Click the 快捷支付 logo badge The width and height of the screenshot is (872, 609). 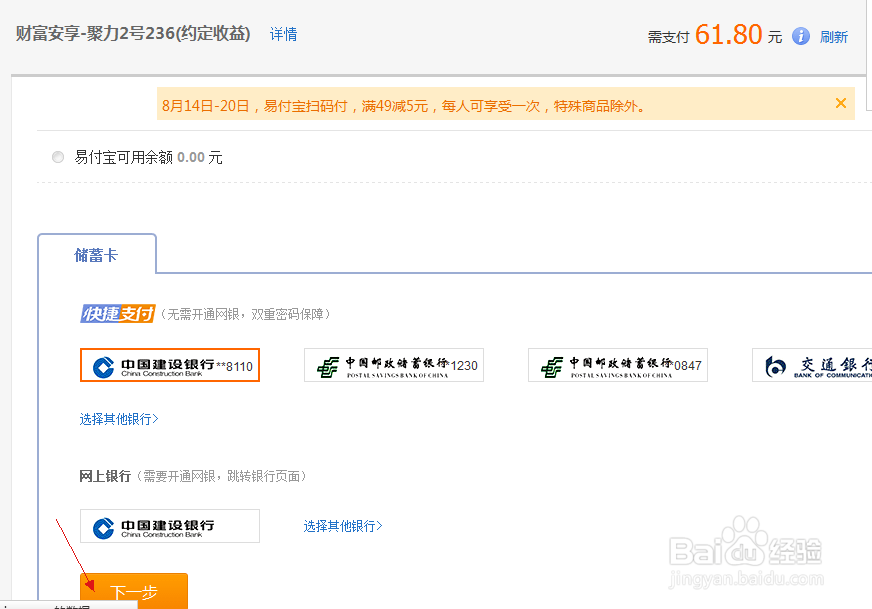(117, 314)
